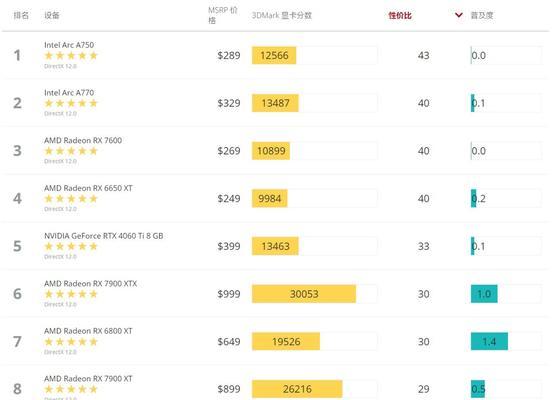Click the sort chevron next to 性价比

coord(458,15)
